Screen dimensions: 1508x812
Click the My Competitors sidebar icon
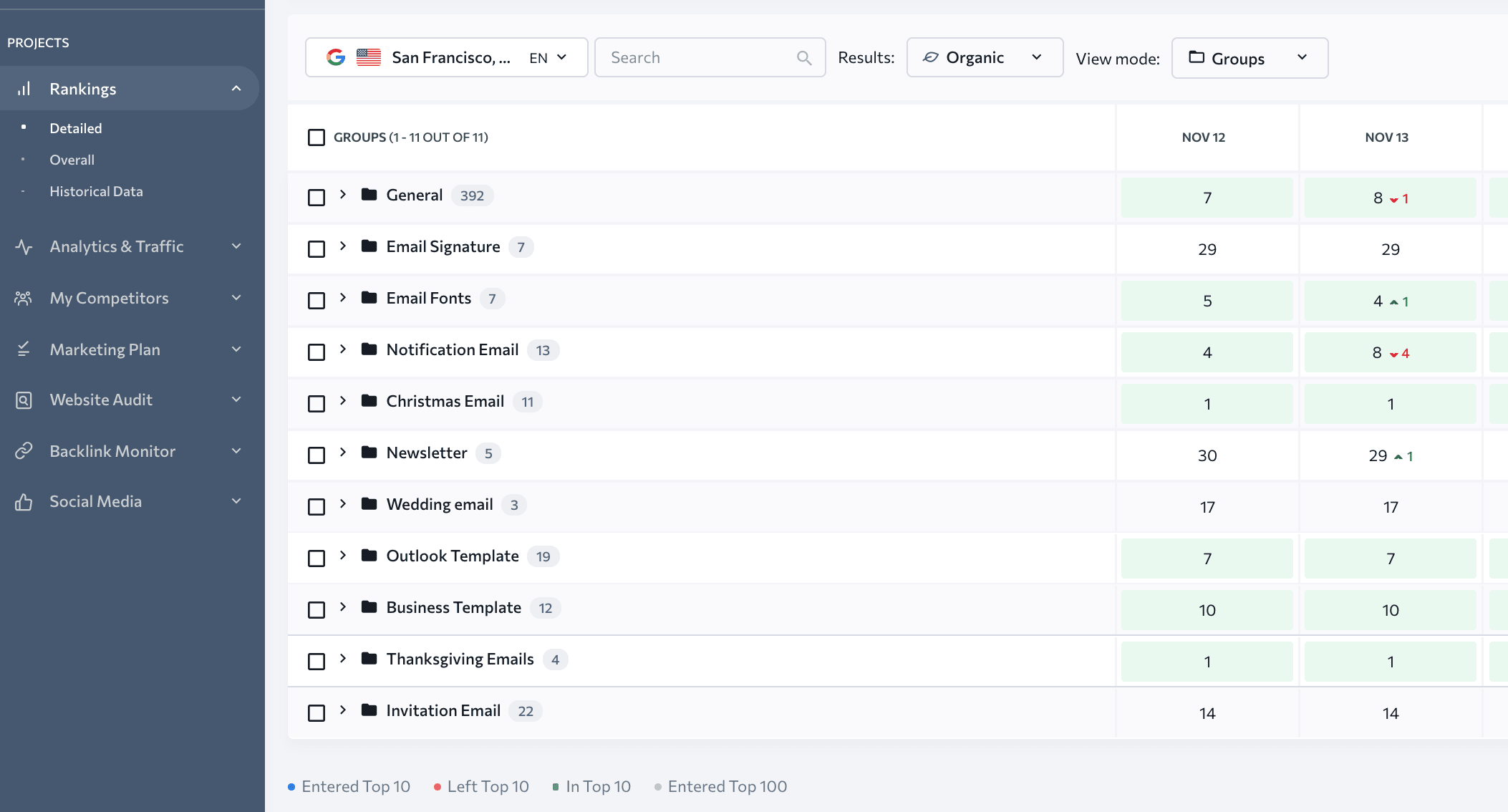tap(23, 296)
